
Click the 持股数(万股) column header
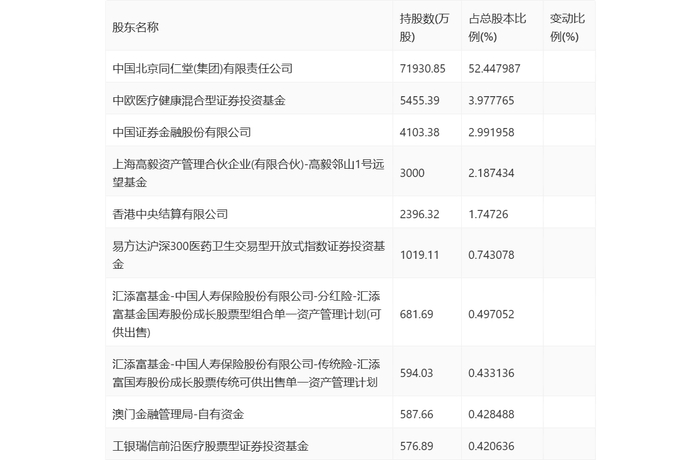[424, 28]
